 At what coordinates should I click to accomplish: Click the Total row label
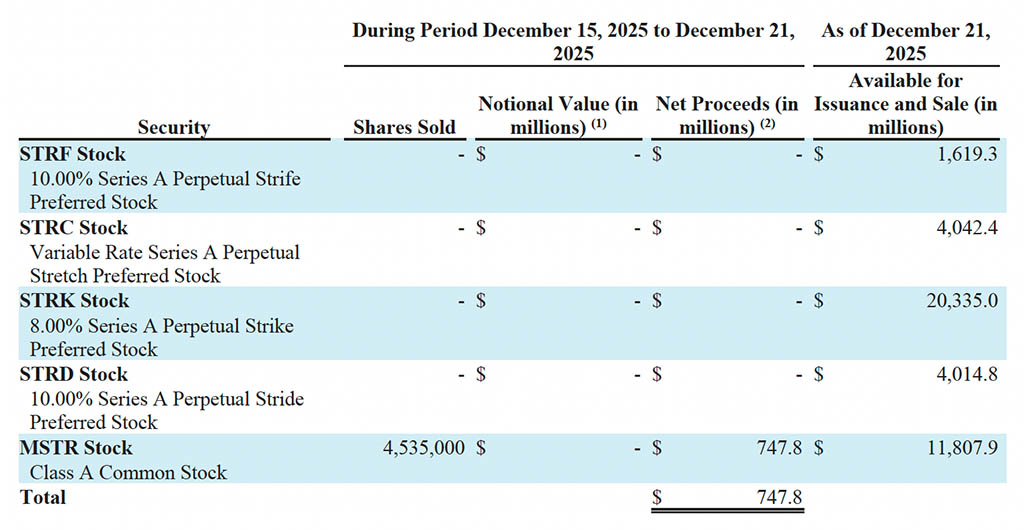43,497
